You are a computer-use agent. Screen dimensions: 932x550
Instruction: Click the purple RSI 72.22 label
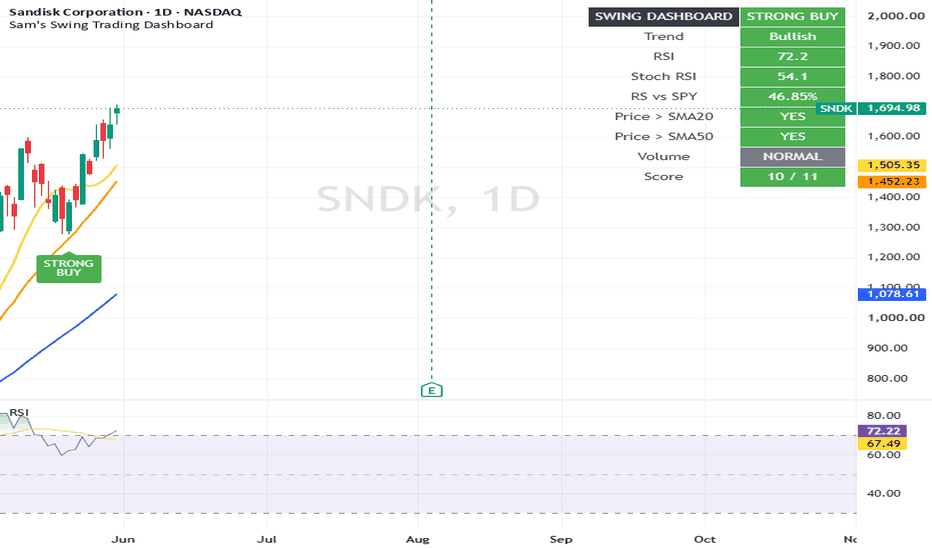pyautogui.click(x=883, y=431)
